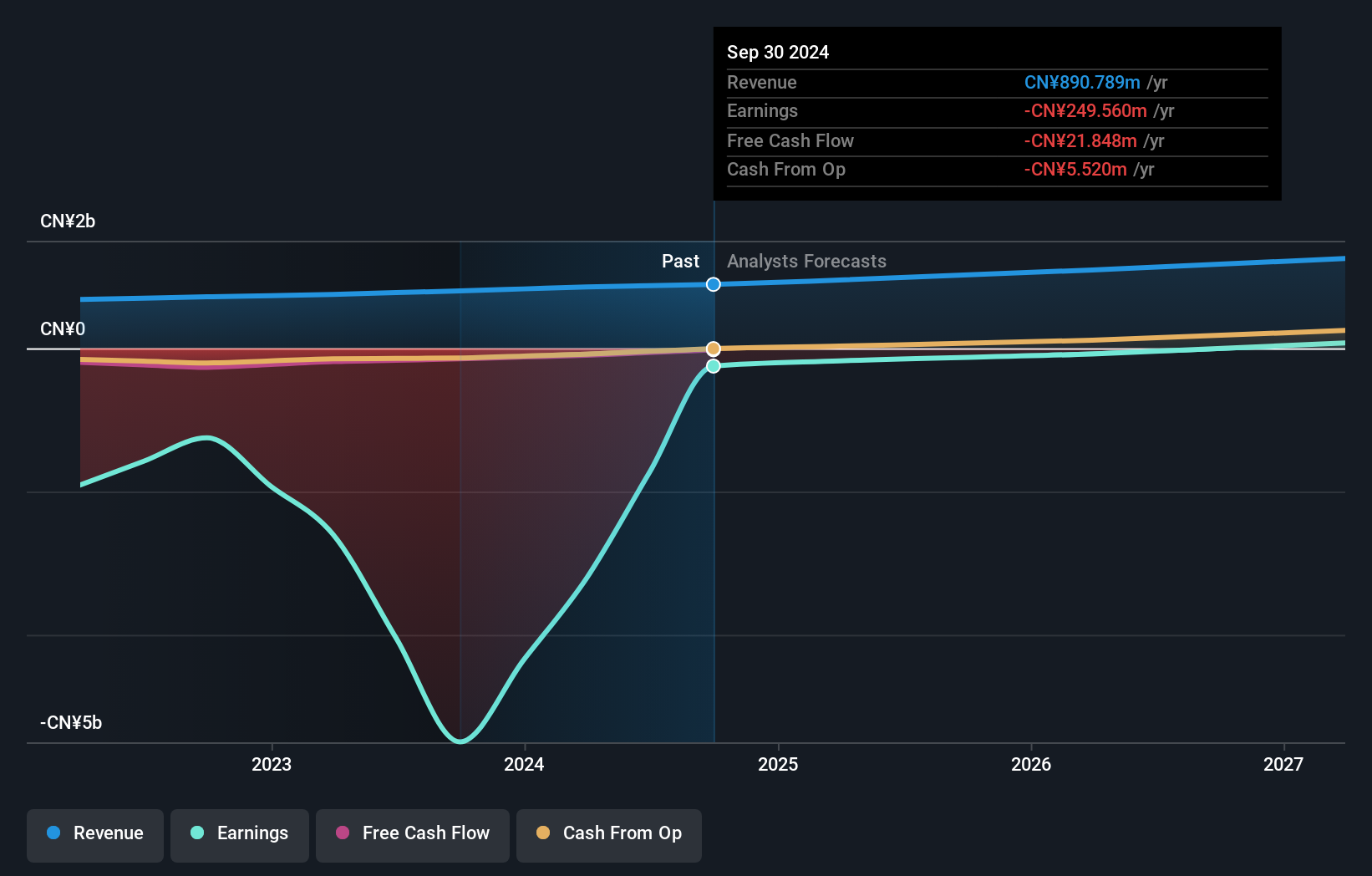Viewport: 1372px width, 876px height.
Task: Click the 2023 x-axis label
Action: pos(272,764)
